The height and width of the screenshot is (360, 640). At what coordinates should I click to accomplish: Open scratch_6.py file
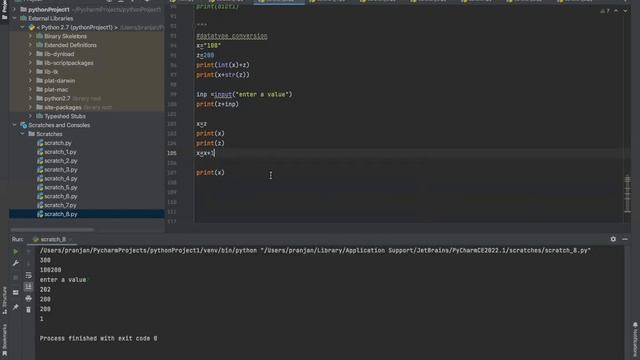[60, 196]
